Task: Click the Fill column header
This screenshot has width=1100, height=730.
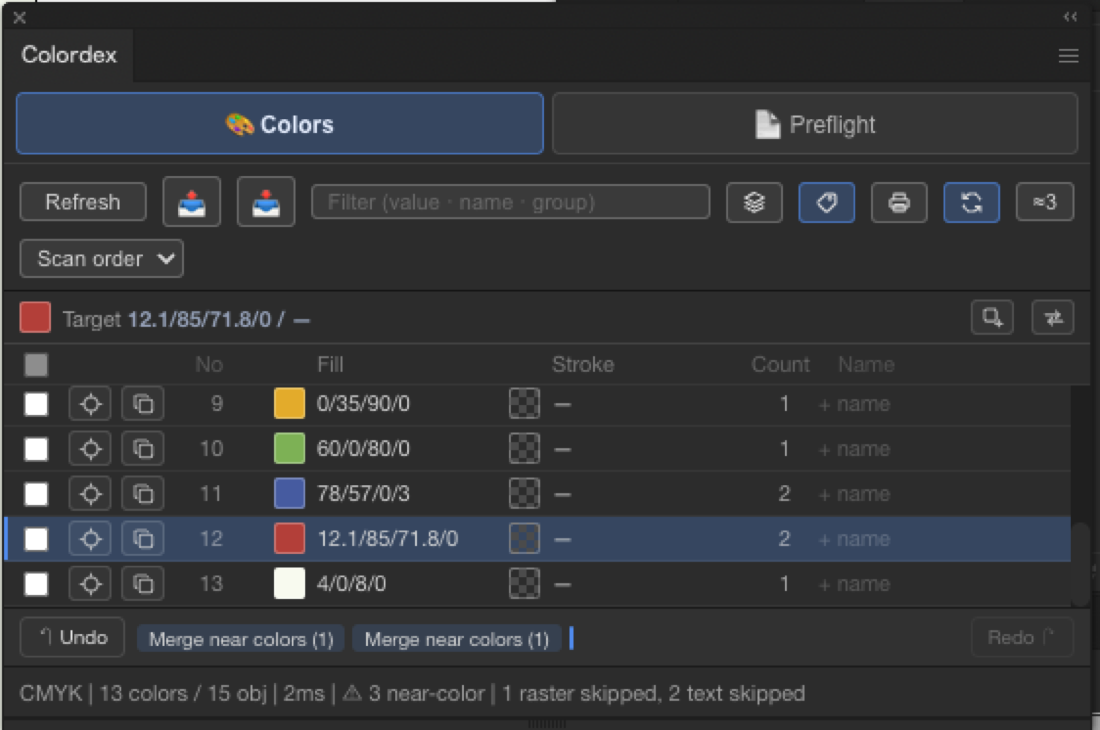Action: coord(330,365)
